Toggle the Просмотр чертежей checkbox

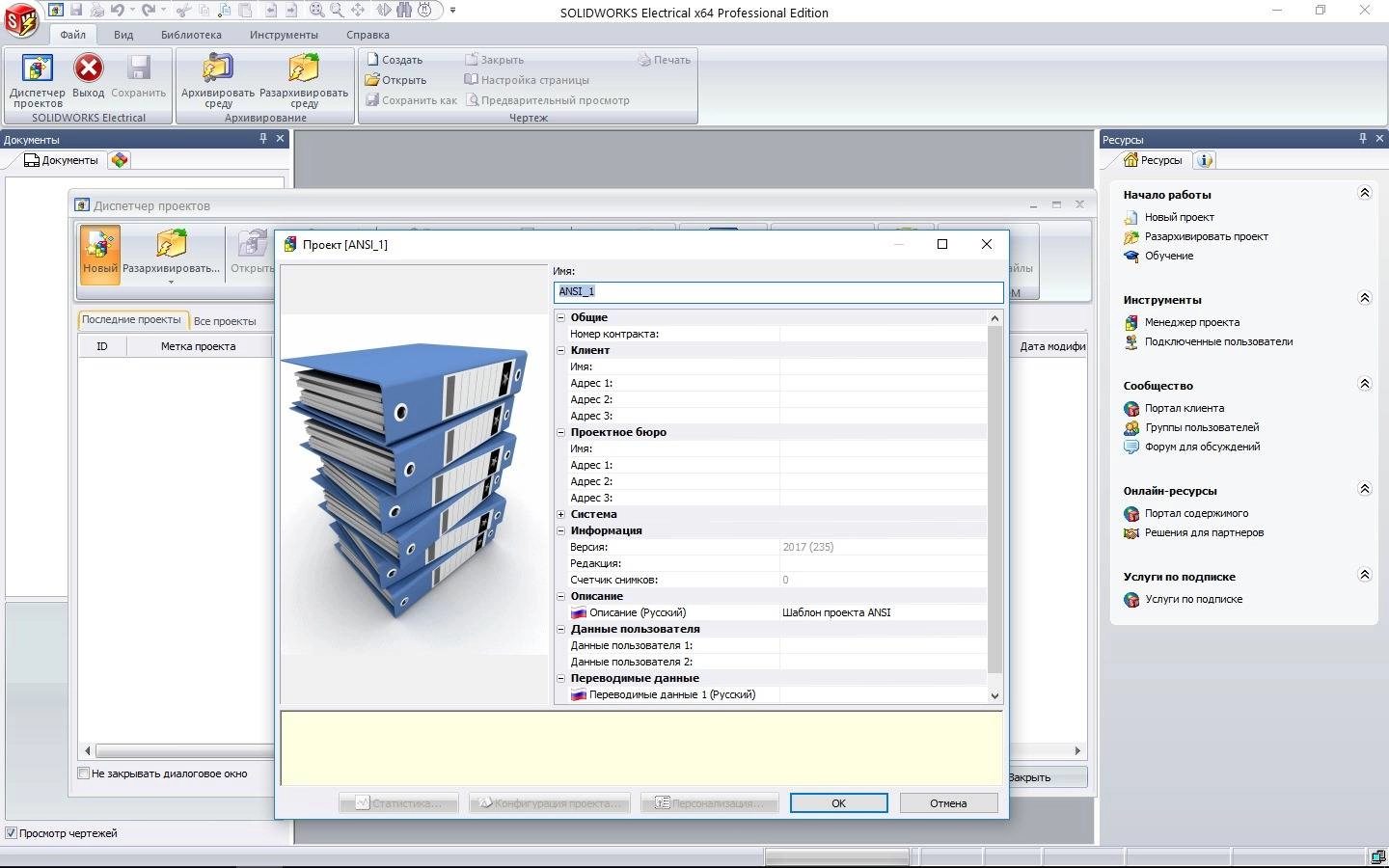(x=12, y=833)
